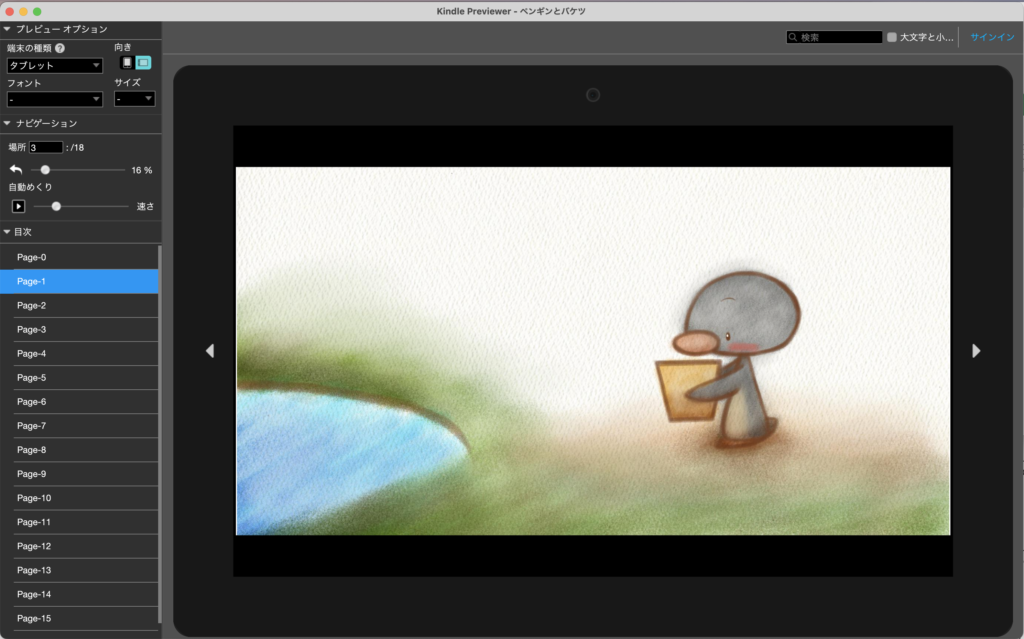This screenshot has height=639, width=1024.
Task: Select portrait orientation icon
Action: click(x=127, y=63)
